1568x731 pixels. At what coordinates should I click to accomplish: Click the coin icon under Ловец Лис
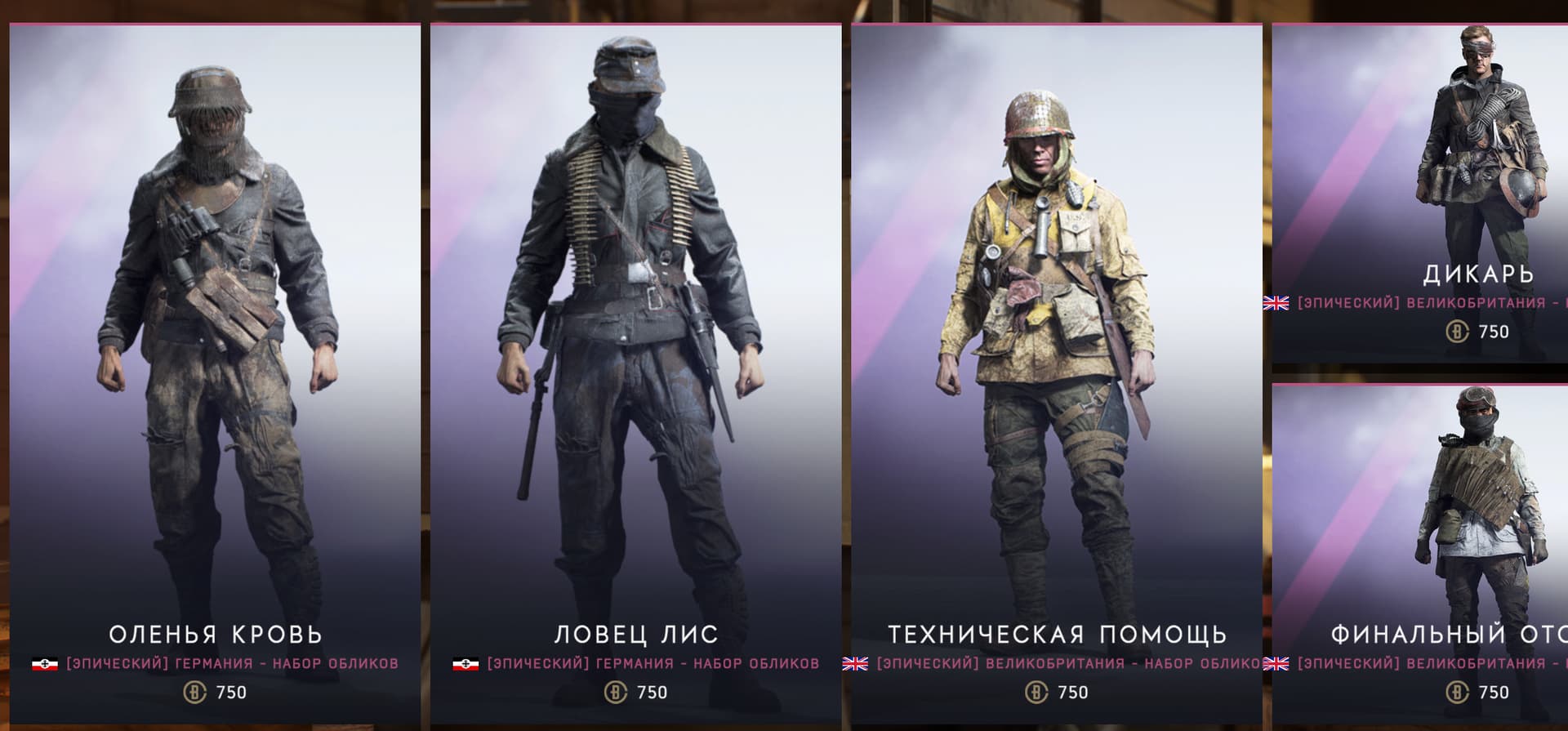click(615, 693)
